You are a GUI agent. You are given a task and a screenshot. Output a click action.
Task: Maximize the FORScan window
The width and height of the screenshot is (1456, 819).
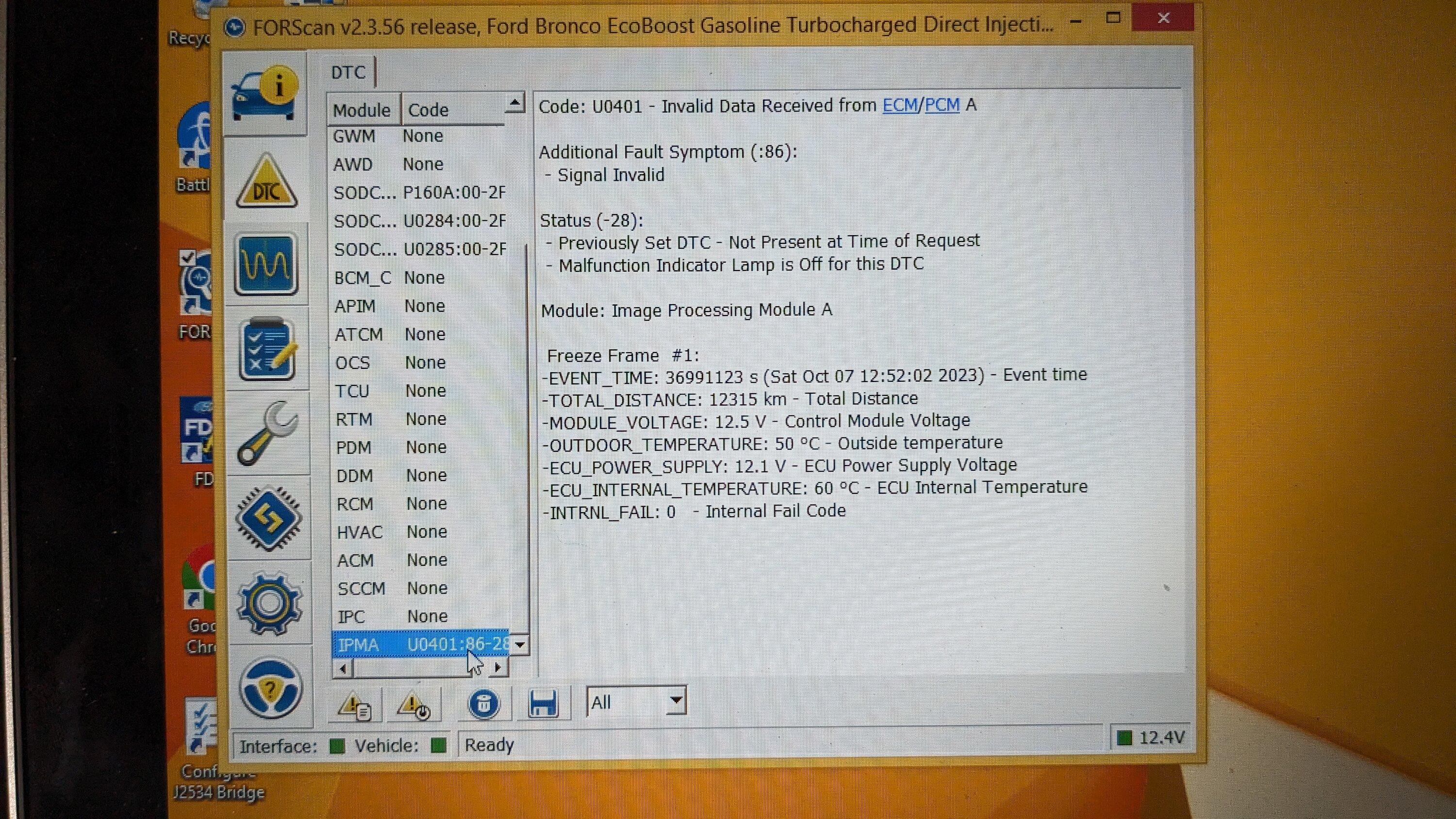tap(1113, 18)
